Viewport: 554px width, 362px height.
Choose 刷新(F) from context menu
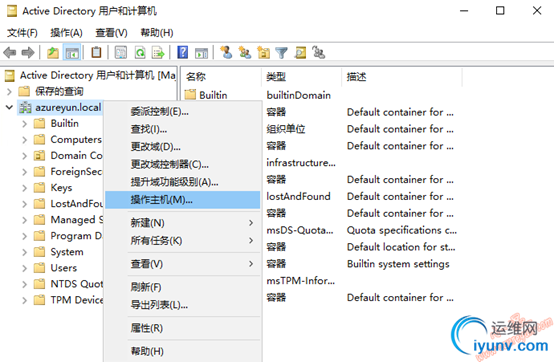[x=183, y=287]
